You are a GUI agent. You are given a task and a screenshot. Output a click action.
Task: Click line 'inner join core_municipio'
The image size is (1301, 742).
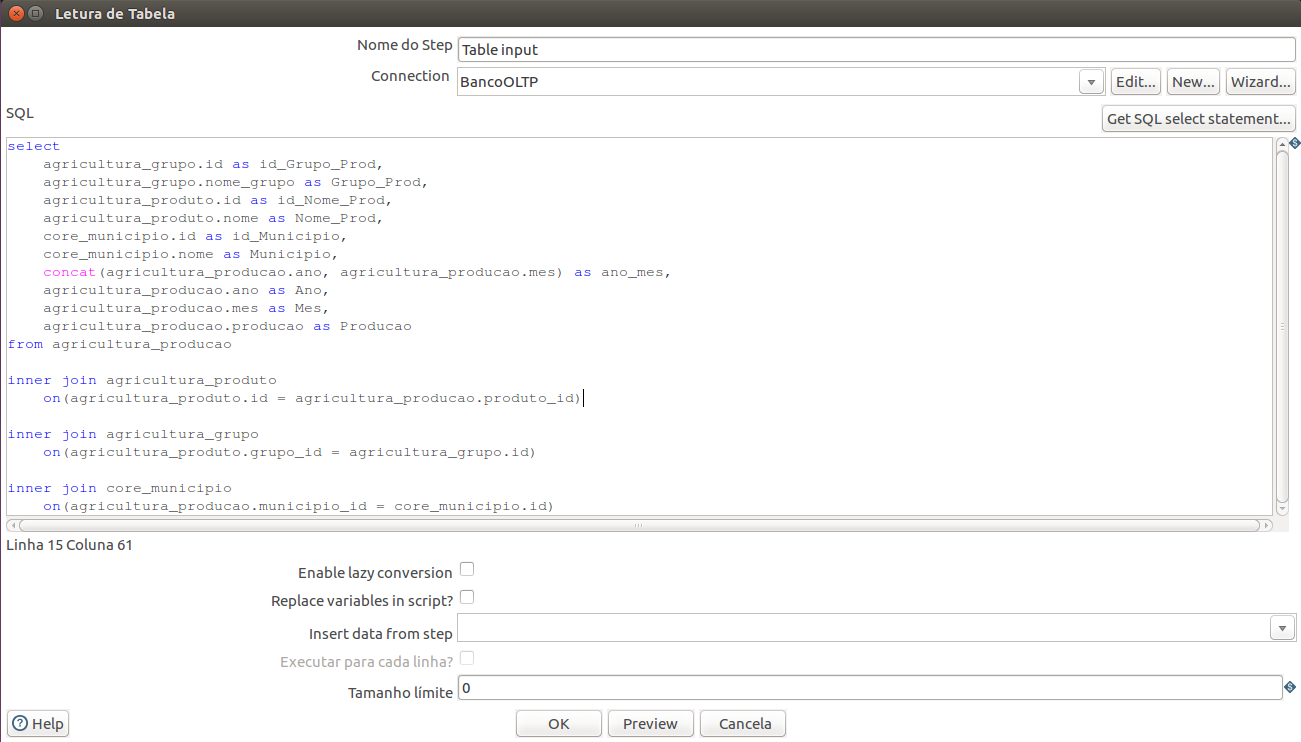[x=119, y=488]
